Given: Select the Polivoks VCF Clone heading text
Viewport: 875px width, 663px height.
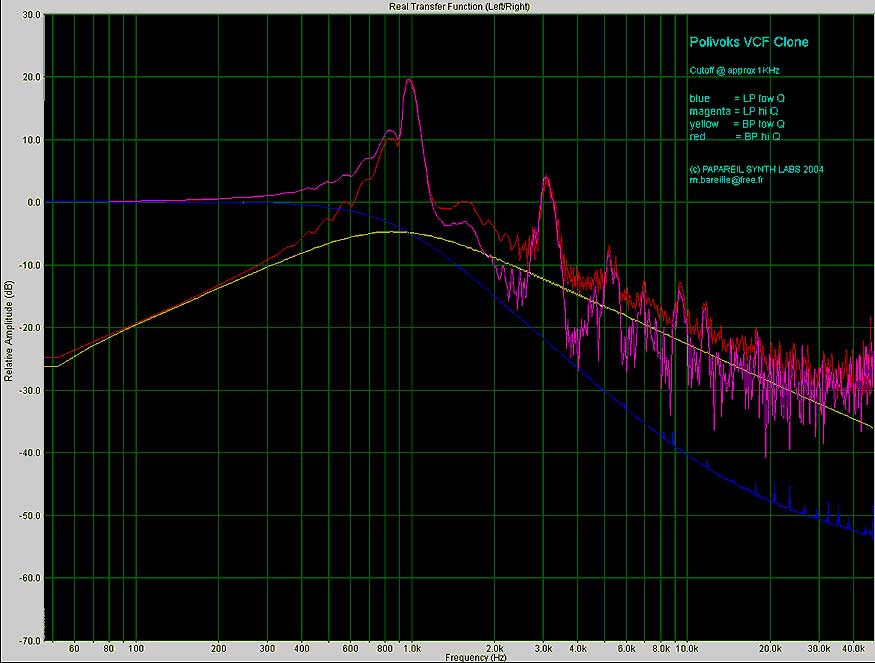Looking at the screenshot, I should pos(749,42).
